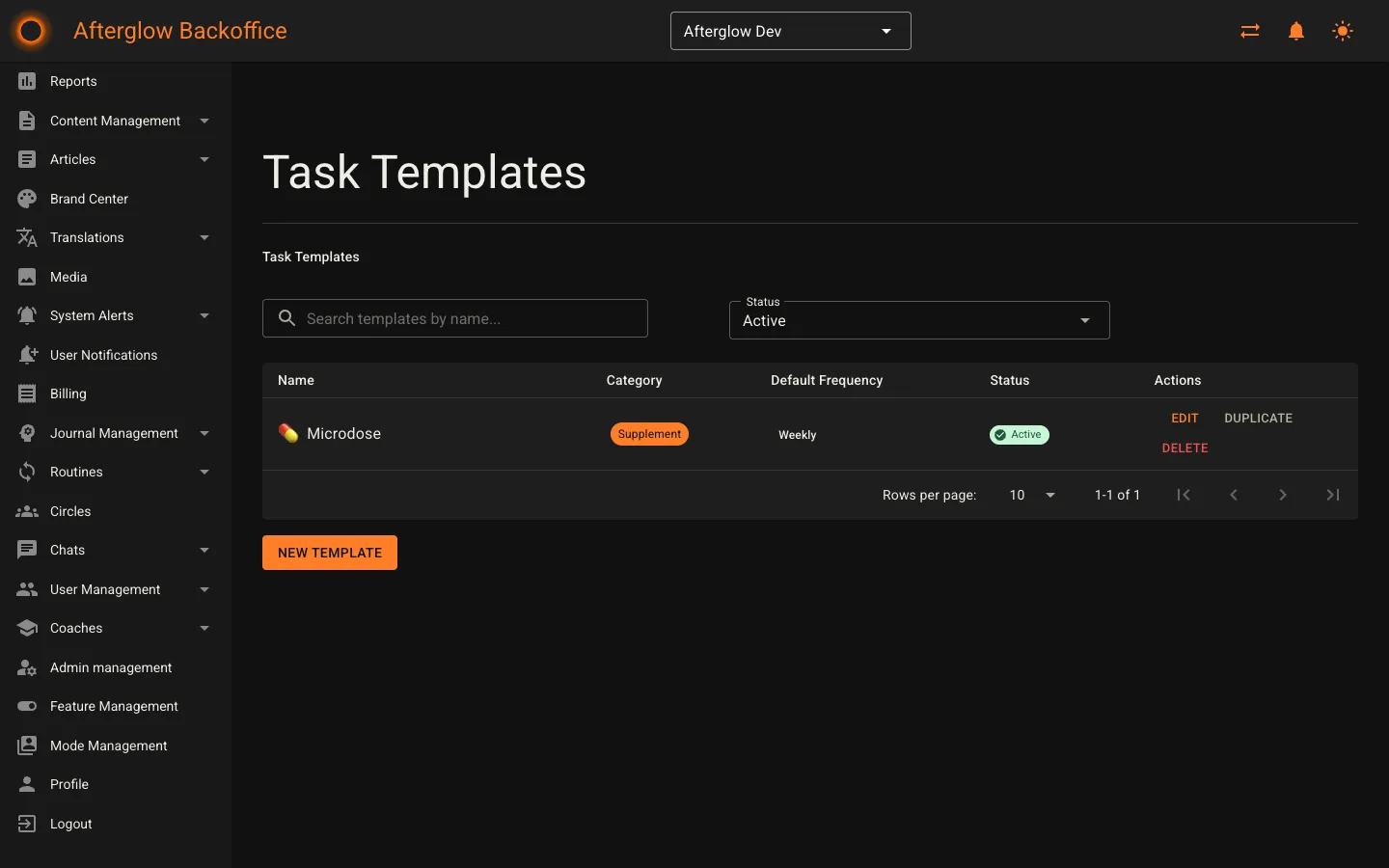Click the environment switch arrows icon
Screen dimensions: 1389x868
tap(1249, 31)
